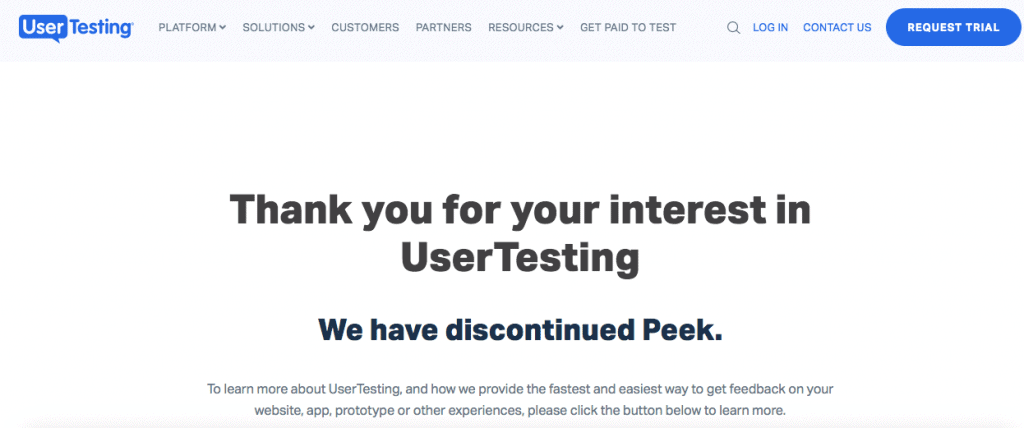Open the Platform menu
1024x428 pixels.
[192, 27]
